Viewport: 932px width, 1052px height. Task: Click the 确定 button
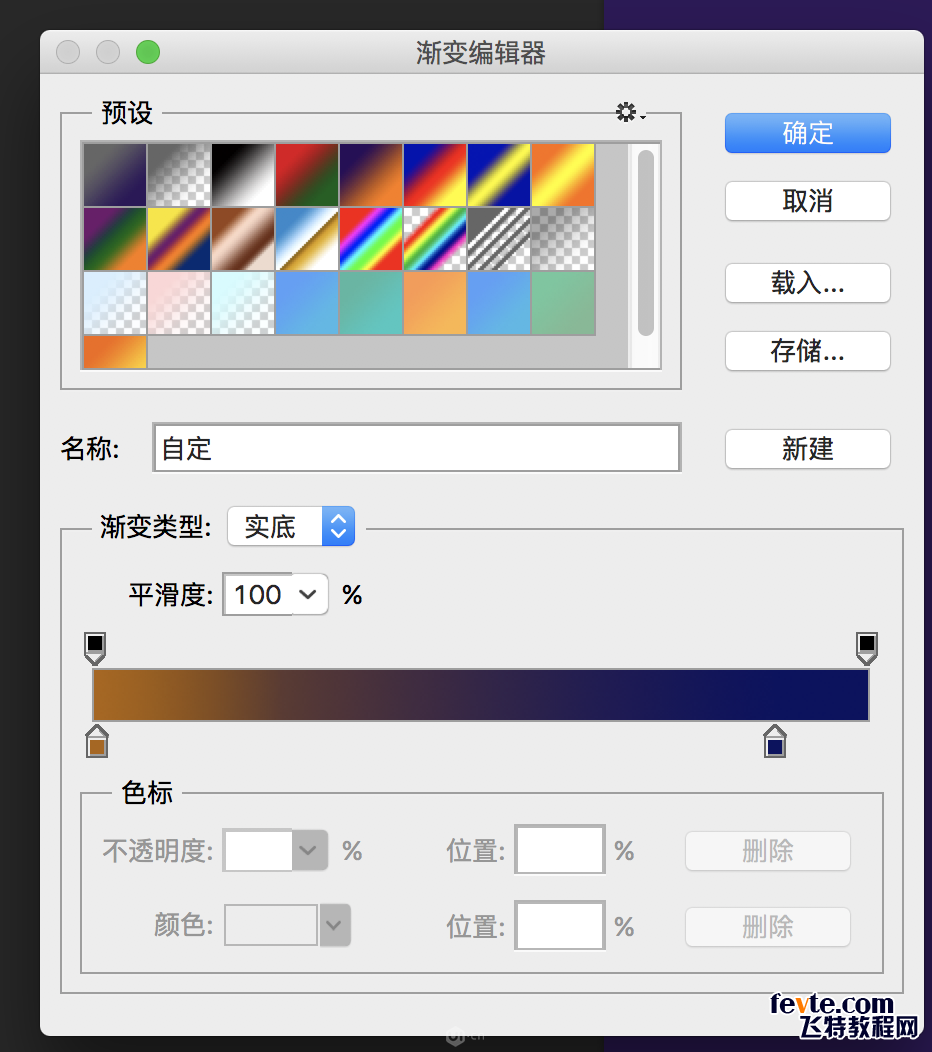(807, 133)
